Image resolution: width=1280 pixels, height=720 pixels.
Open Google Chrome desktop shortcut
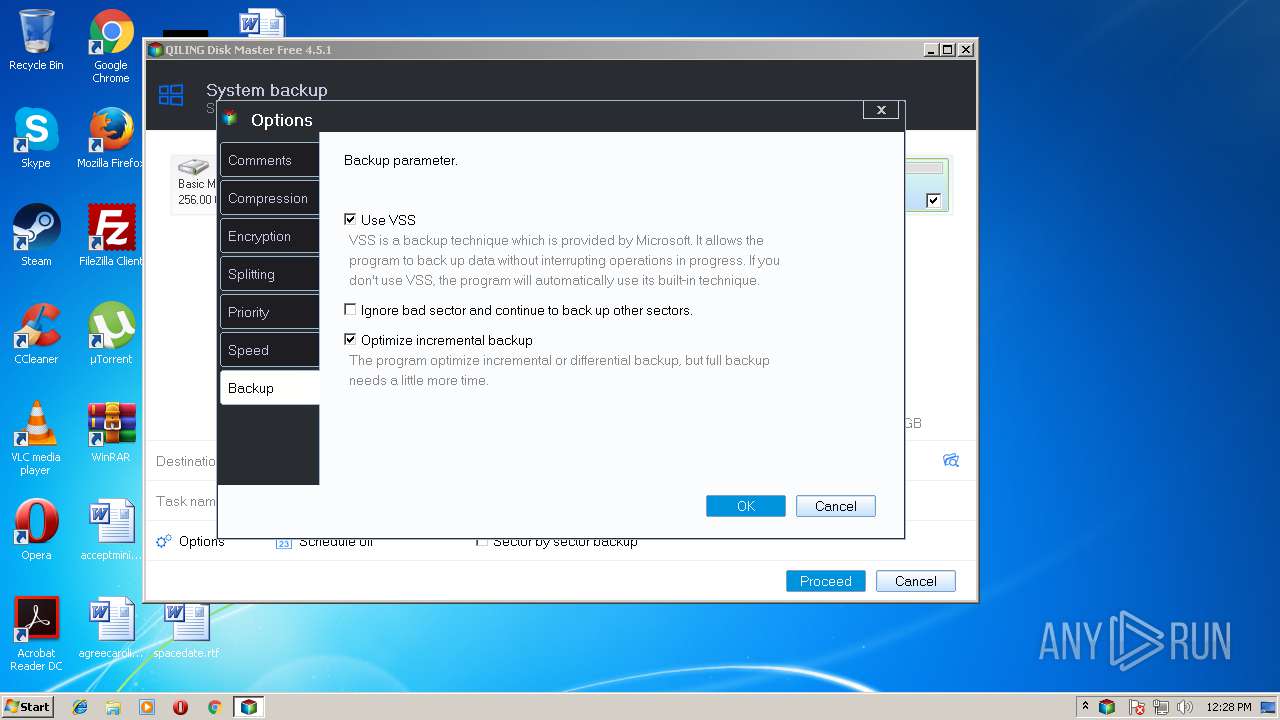point(111,47)
